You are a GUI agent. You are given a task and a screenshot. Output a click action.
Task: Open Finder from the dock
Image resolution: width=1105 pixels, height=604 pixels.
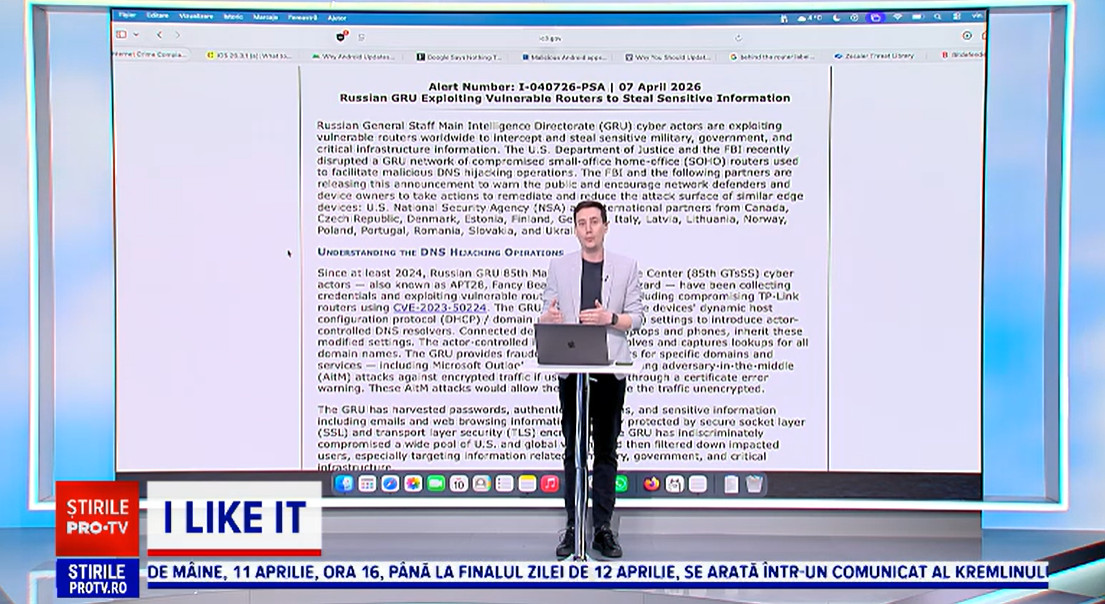344,484
